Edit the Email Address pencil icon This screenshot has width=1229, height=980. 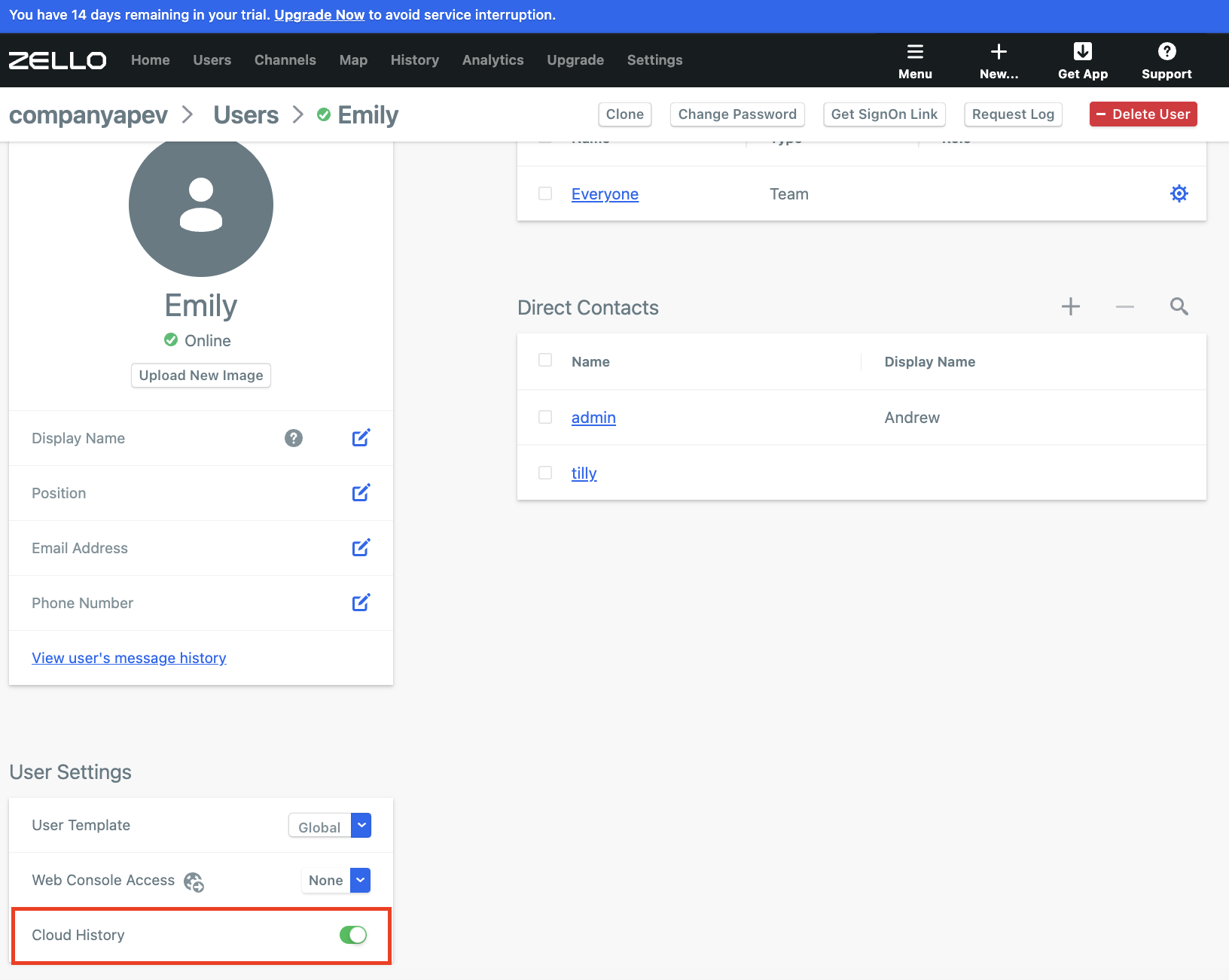point(361,548)
